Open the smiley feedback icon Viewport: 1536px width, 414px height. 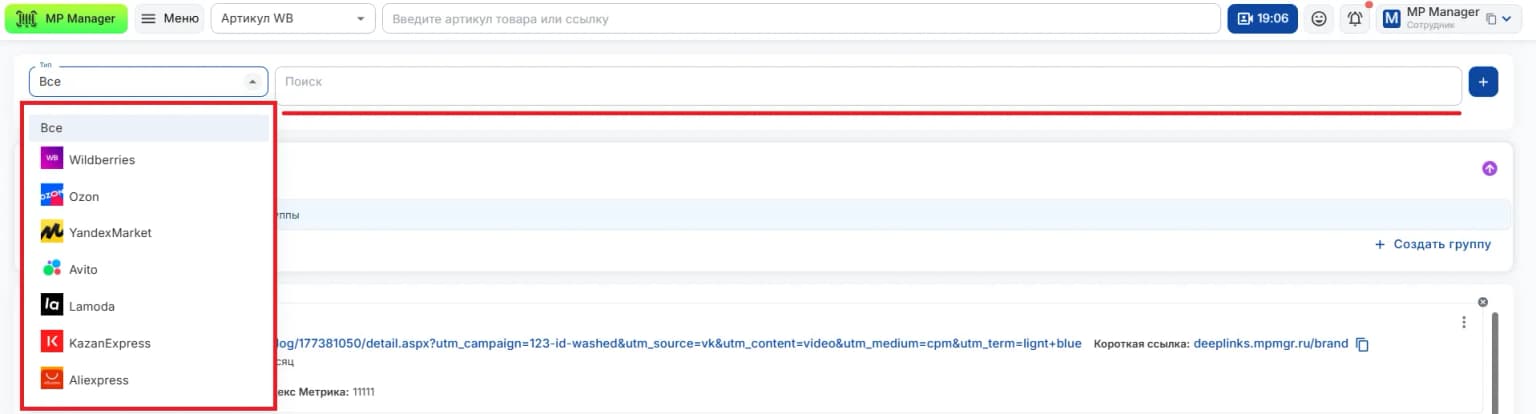click(1319, 18)
